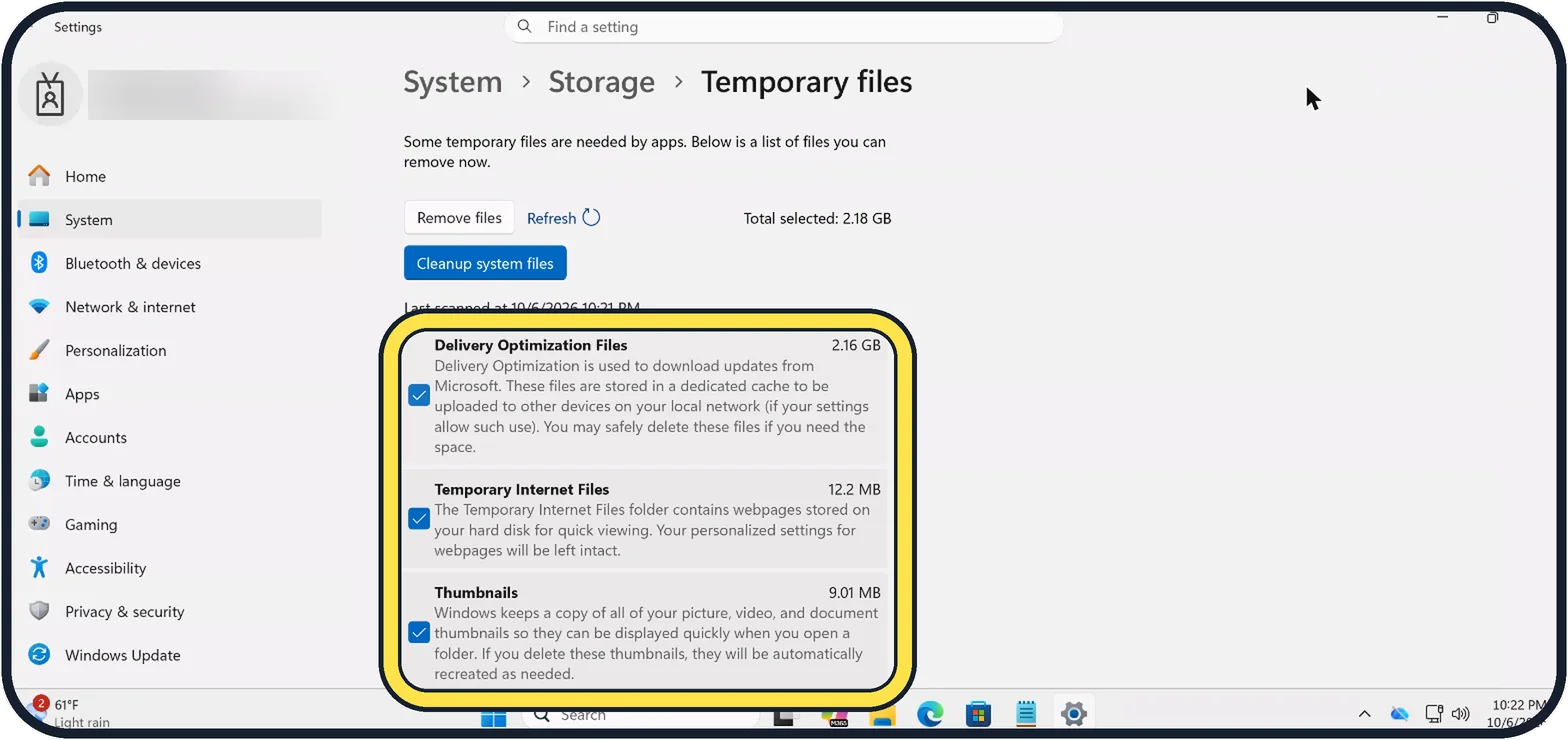The width and height of the screenshot is (1568, 740).
Task: Focus the Find a setting search box
Action: [784, 27]
